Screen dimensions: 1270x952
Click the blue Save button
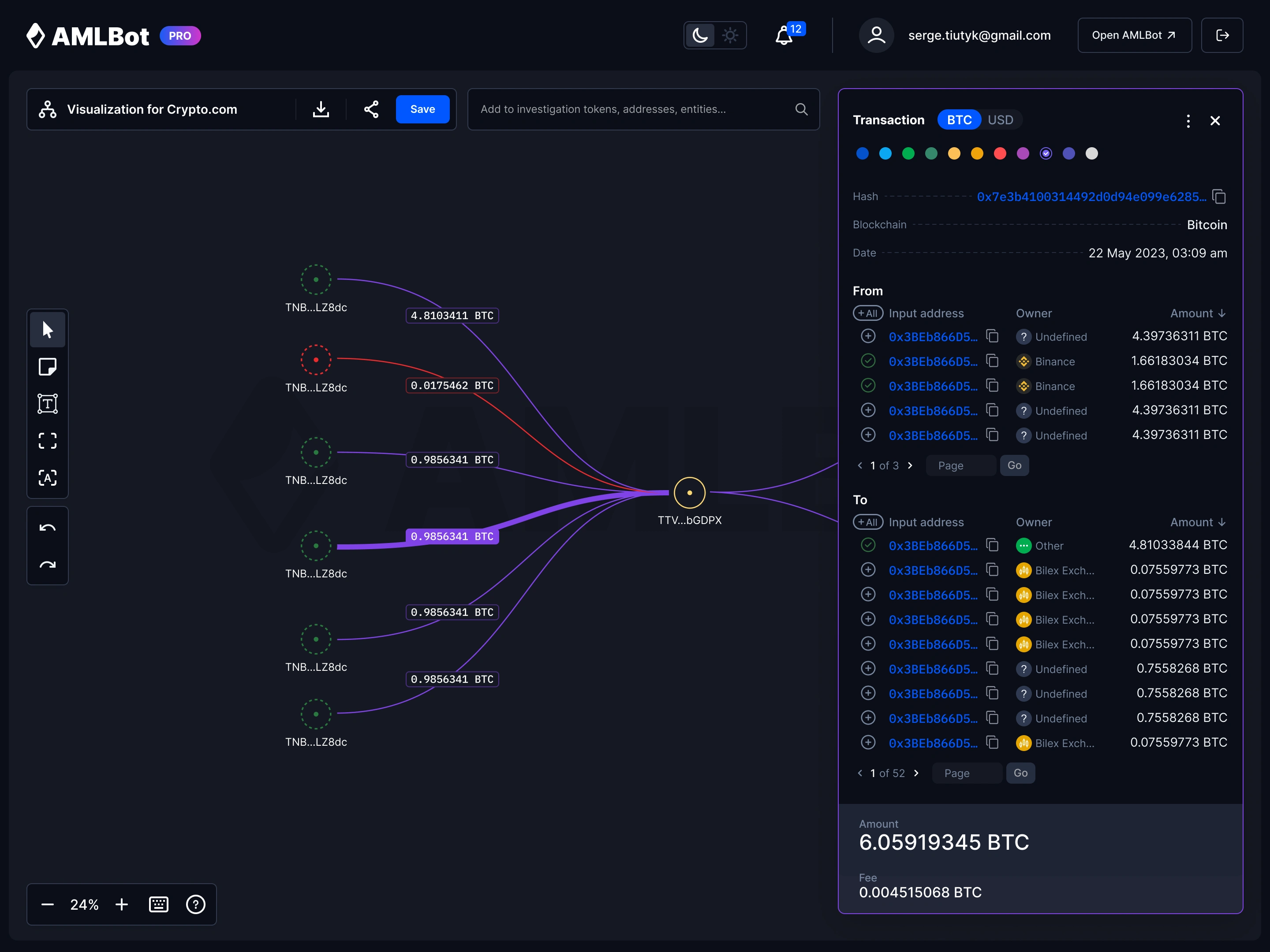point(422,109)
